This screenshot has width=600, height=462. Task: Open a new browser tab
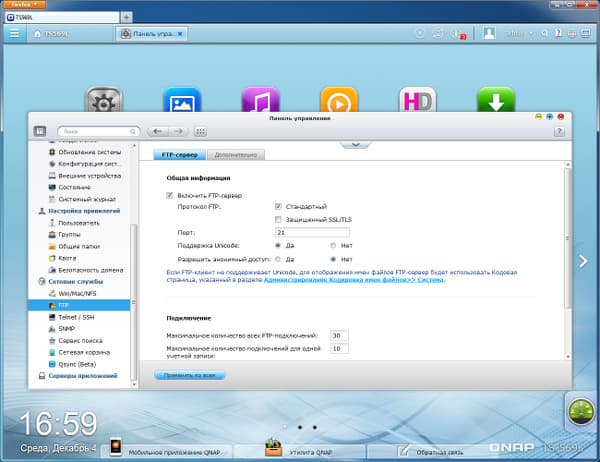click(x=126, y=17)
